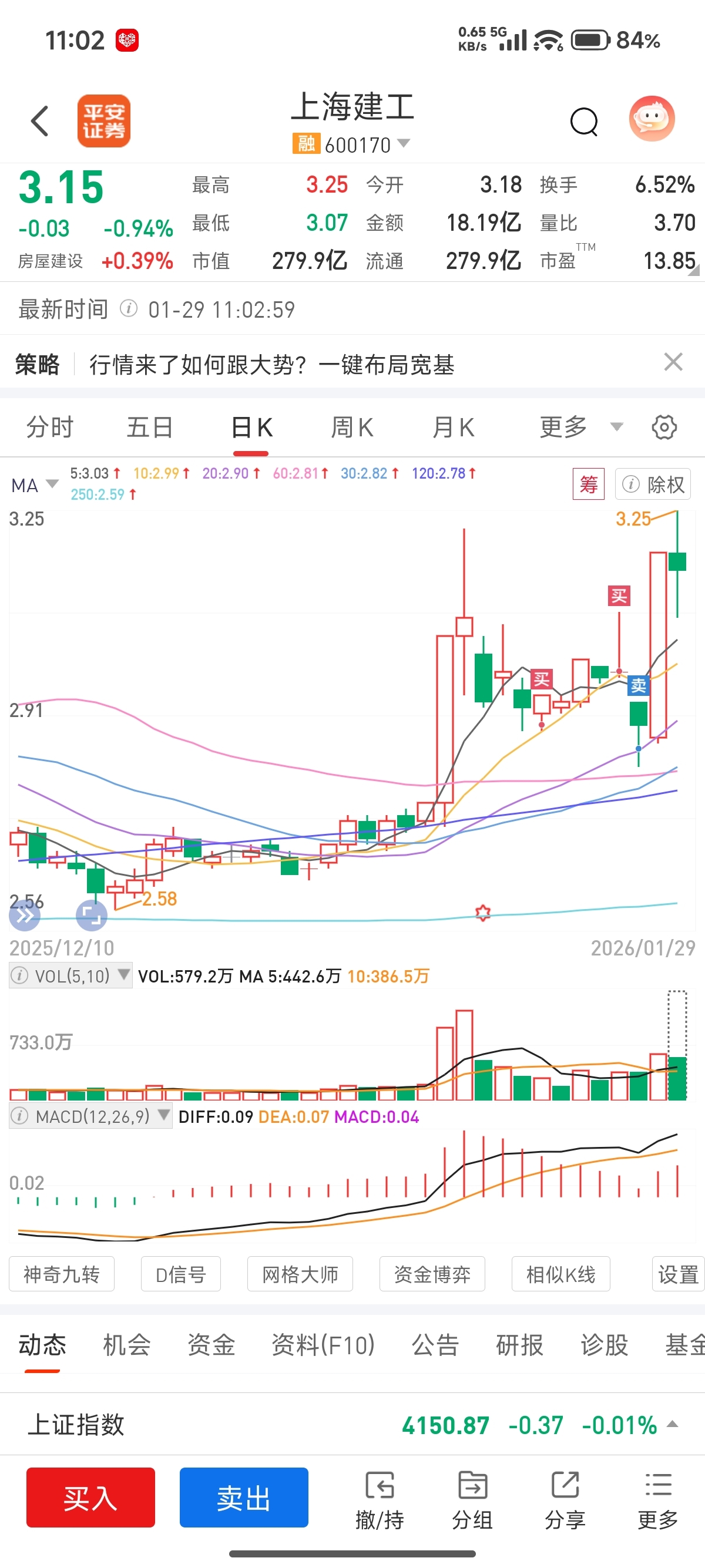Tap the 资金博弈 button
The image size is (705, 1568).
point(432,1274)
